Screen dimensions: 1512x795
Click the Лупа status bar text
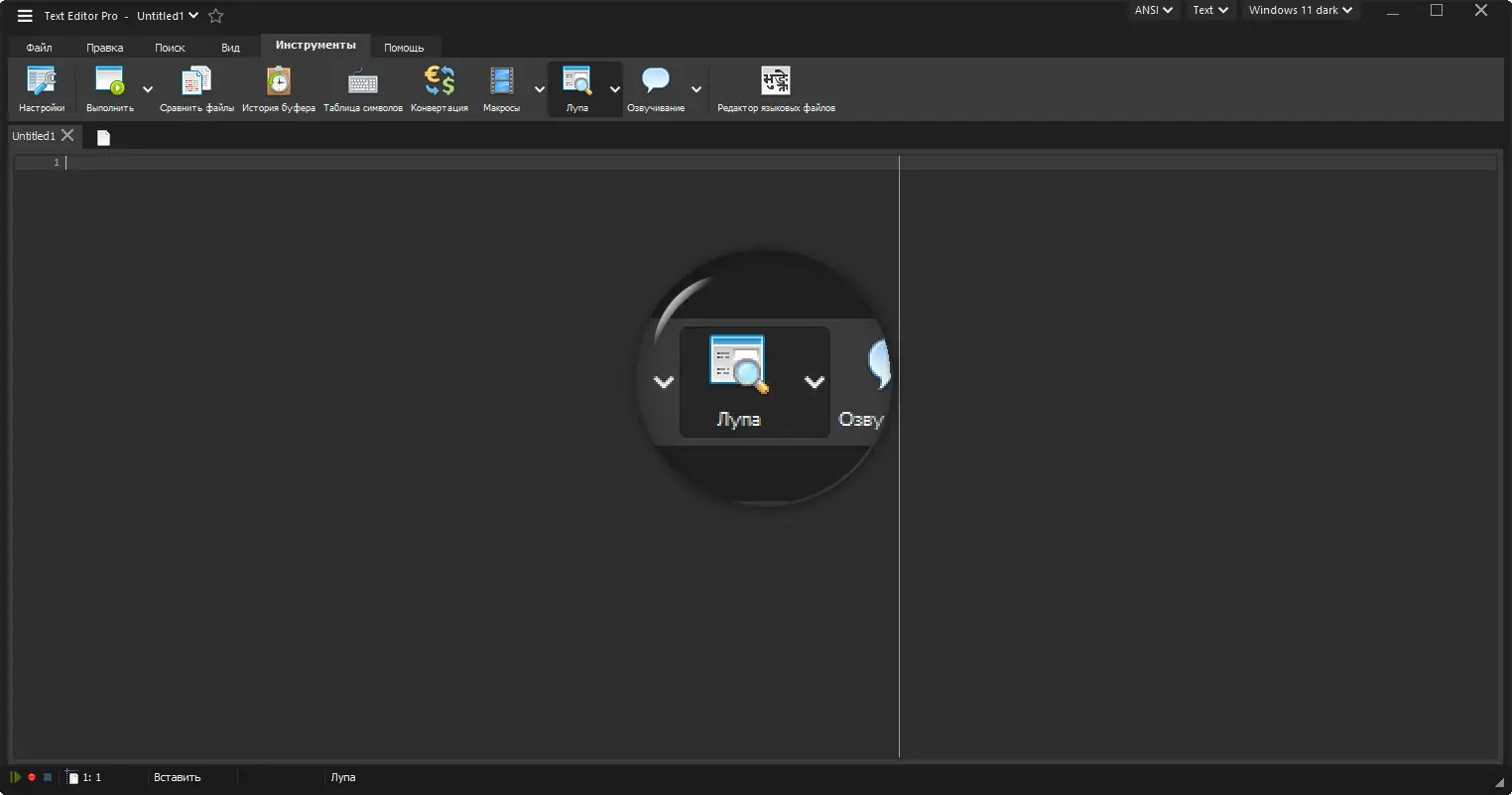click(x=342, y=777)
